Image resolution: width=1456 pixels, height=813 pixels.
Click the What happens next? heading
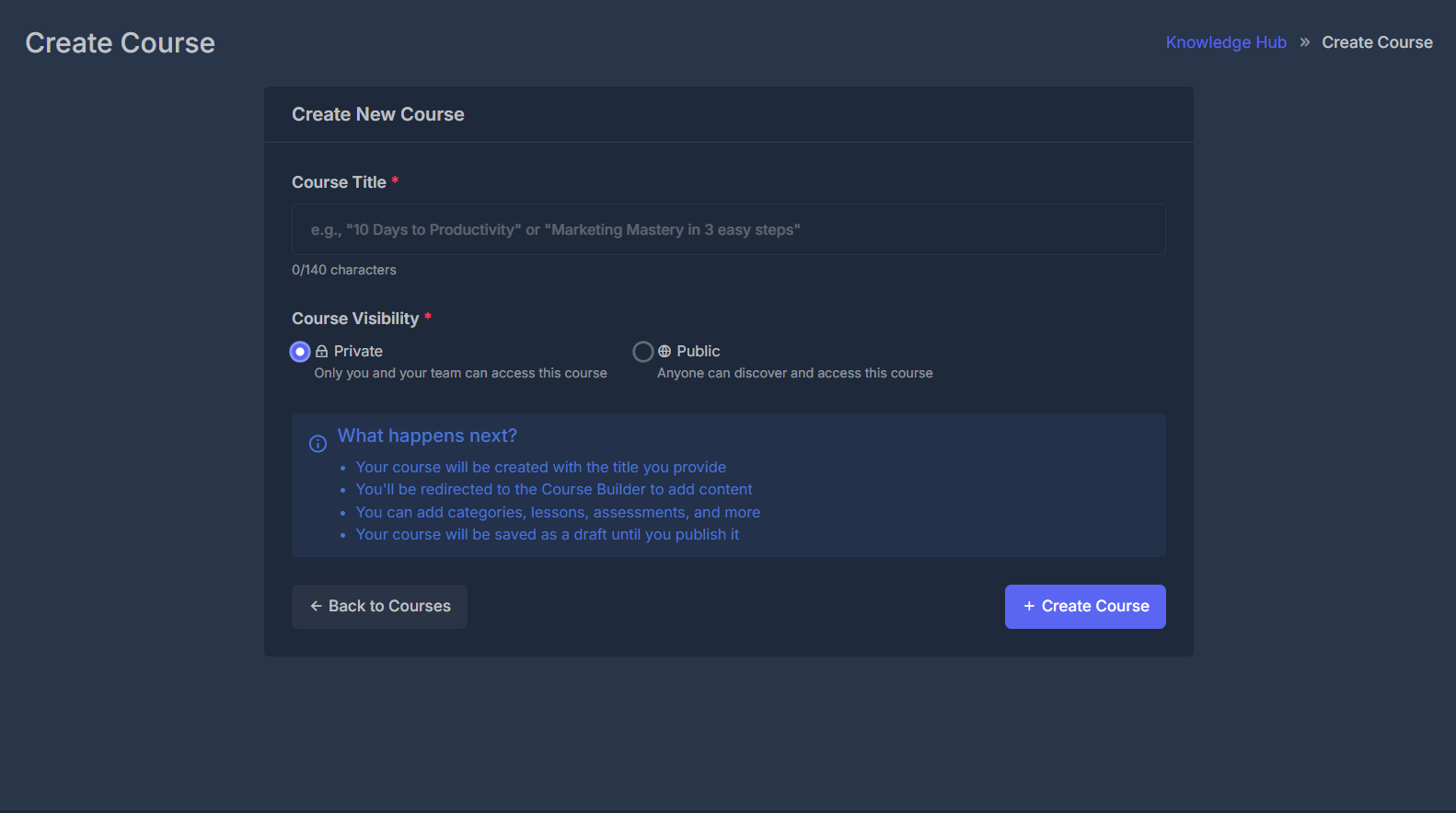[427, 436]
